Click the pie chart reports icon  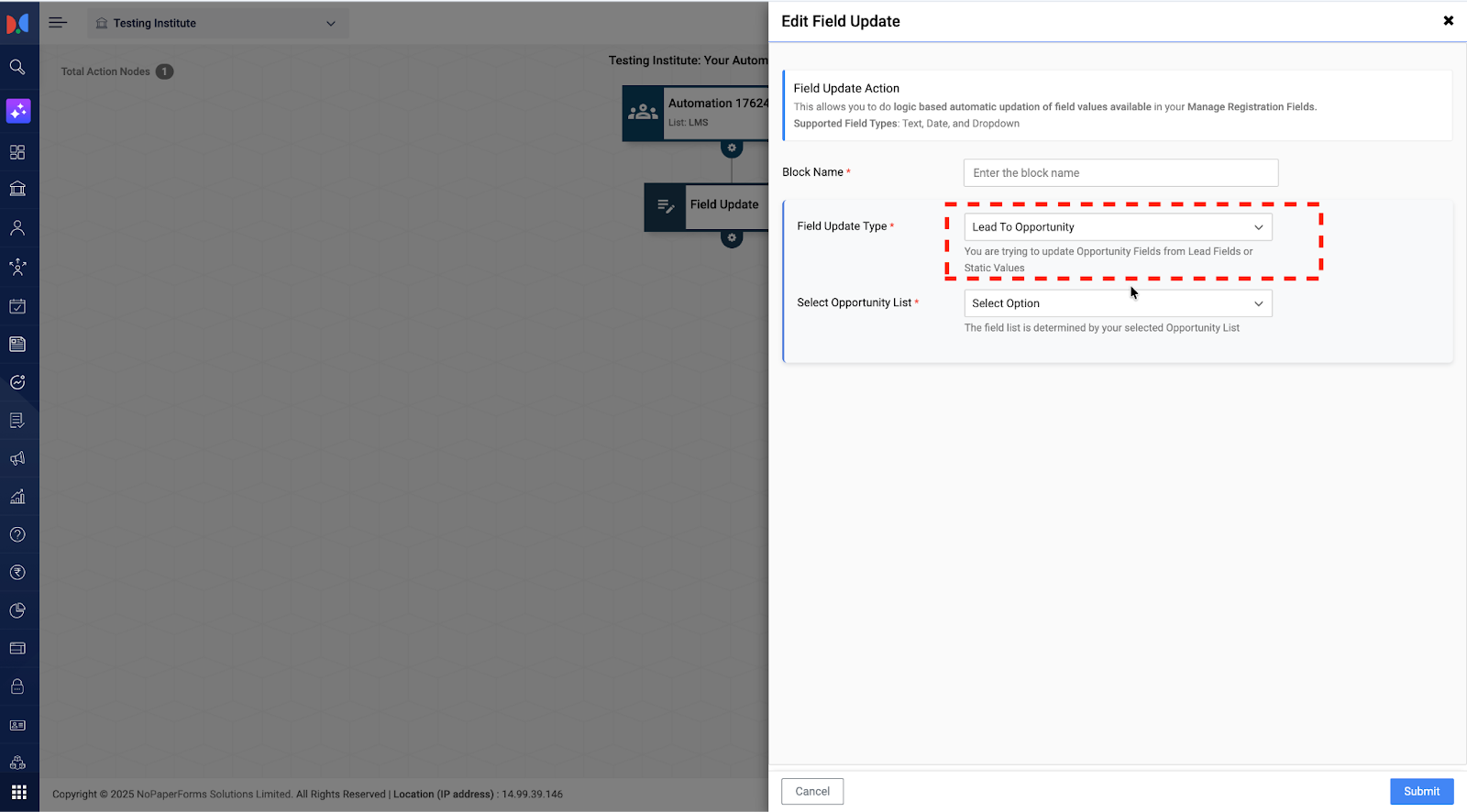tap(17, 610)
